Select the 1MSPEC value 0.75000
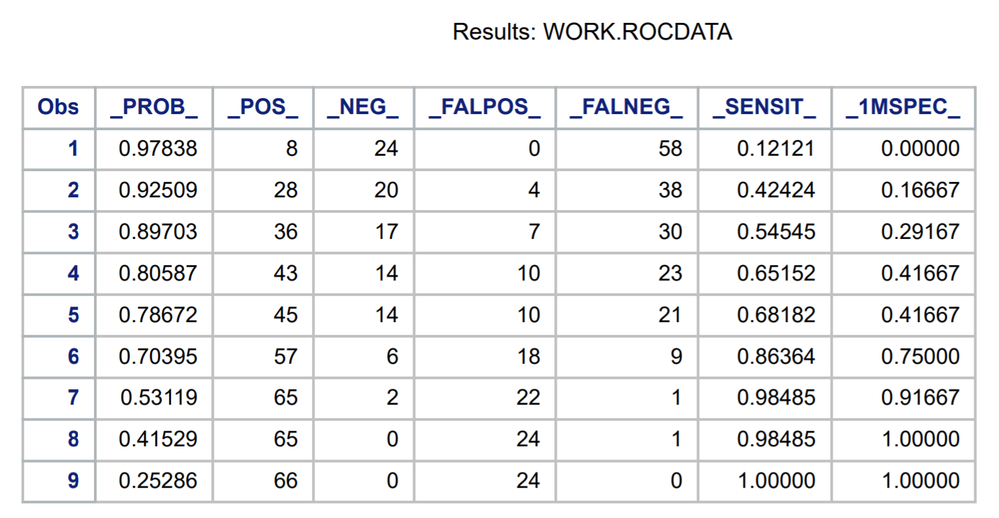The image size is (999, 518). pos(920,357)
